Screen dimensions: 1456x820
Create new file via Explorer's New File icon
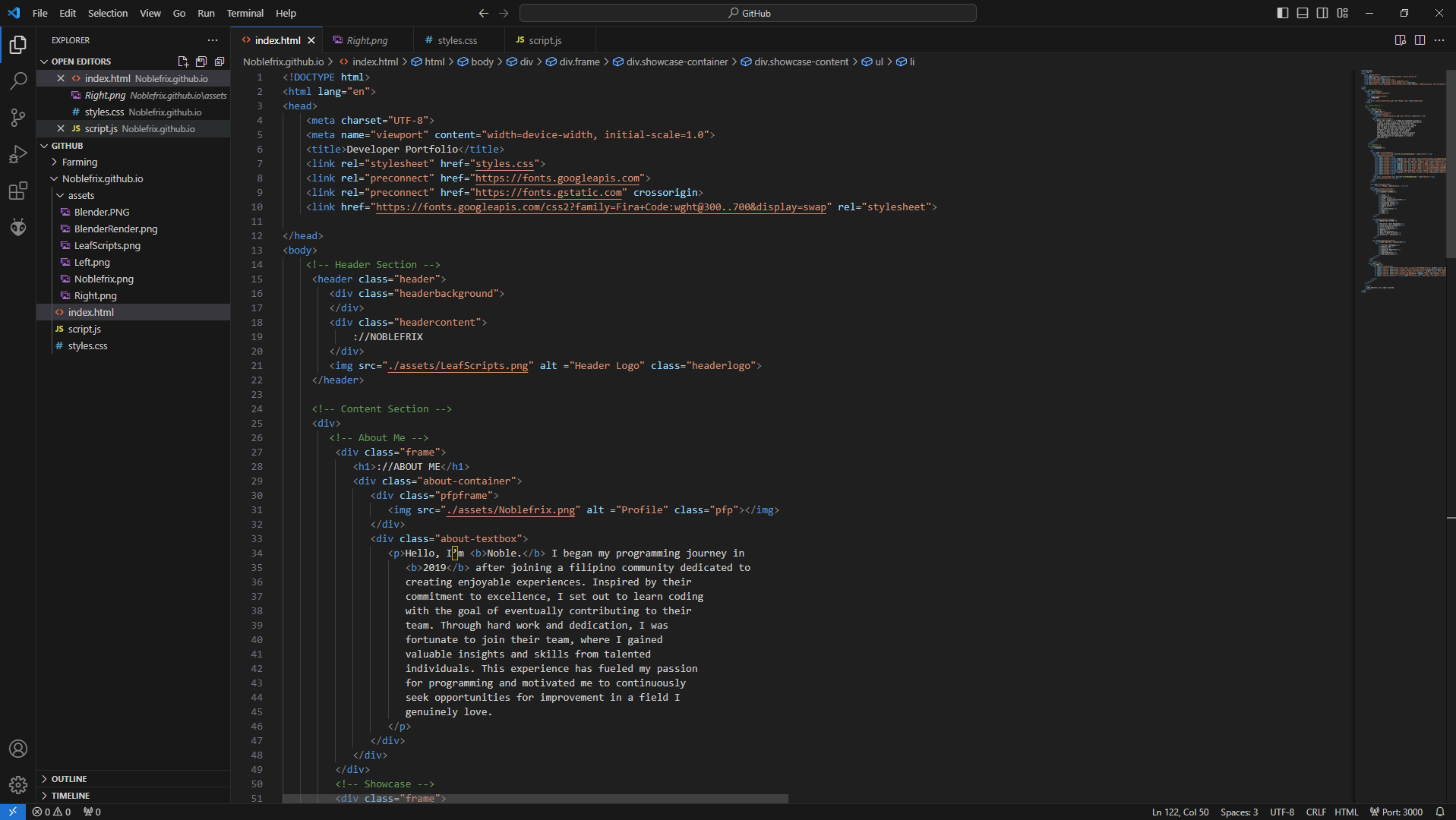pyautogui.click(x=182, y=61)
